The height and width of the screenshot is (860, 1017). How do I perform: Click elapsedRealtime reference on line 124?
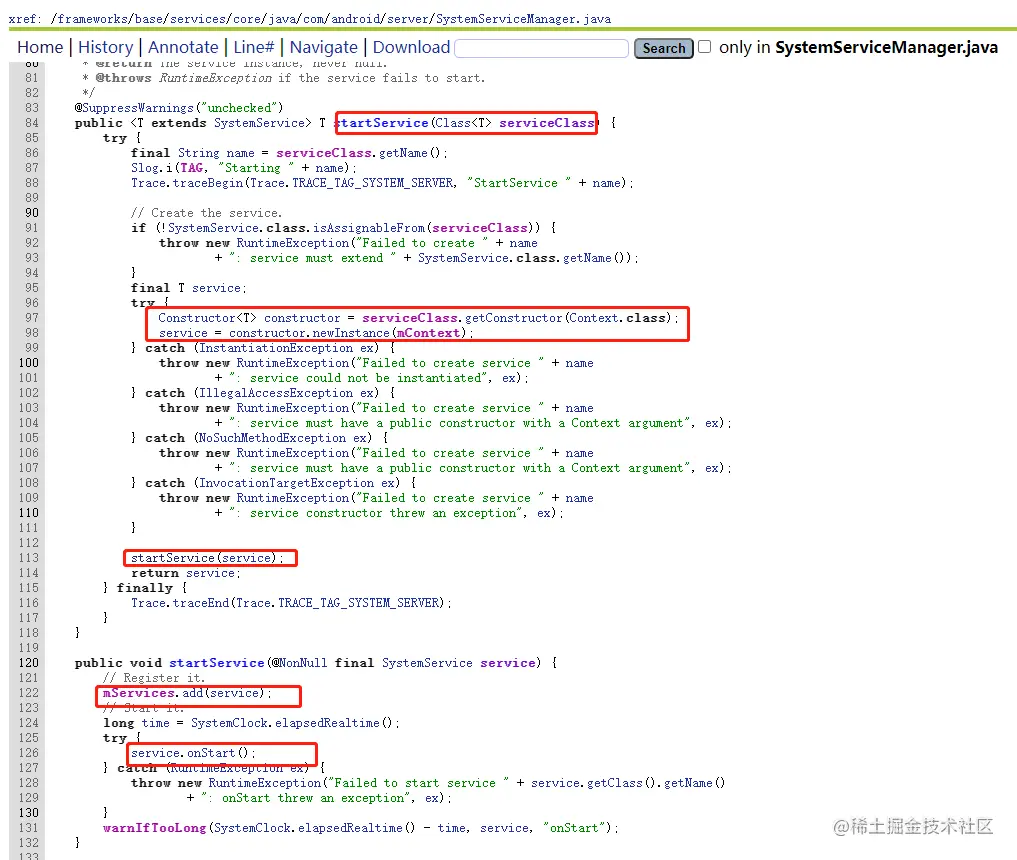click(x=328, y=723)
